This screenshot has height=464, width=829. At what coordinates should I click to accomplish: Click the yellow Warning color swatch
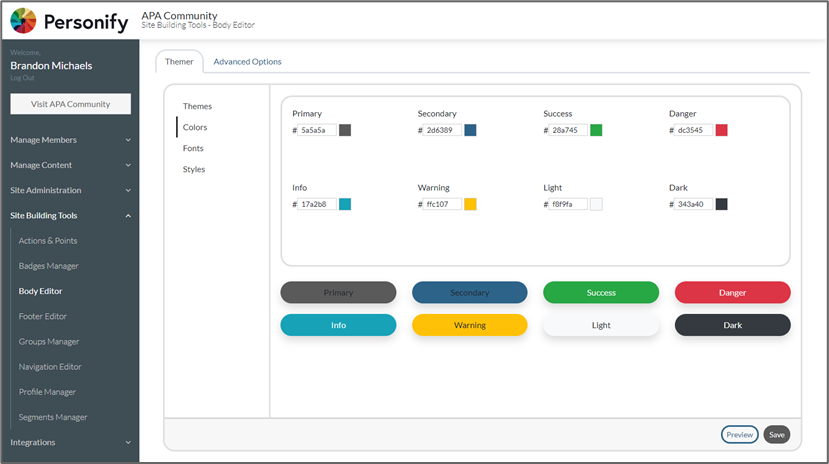click(x=470, y=204)
